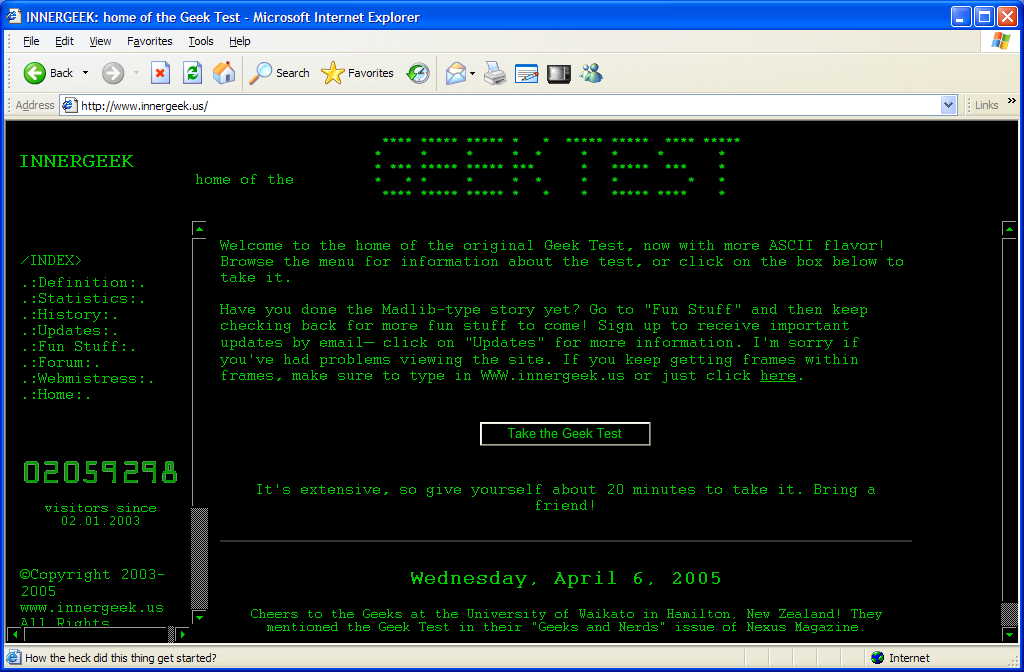Refresh the page with the green arrows icon
Screen dimensions: 1024x672
coord(192,73)
